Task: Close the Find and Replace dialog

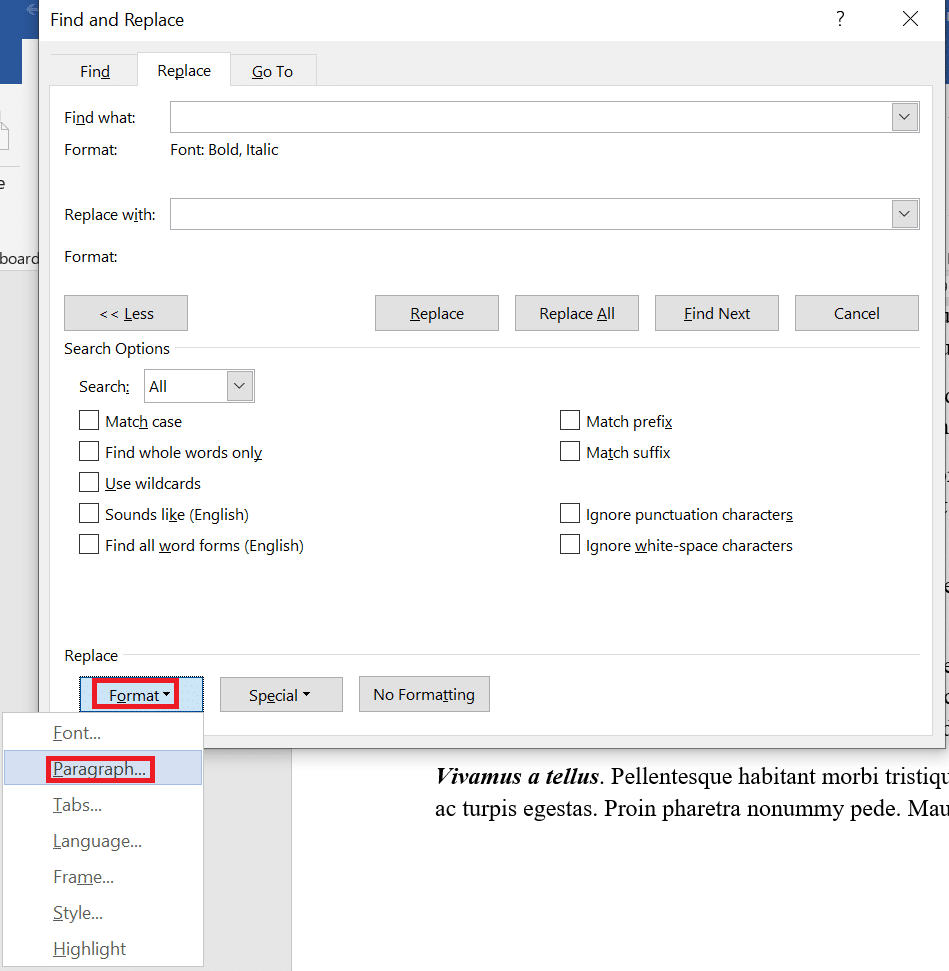Action: [910, 19]
